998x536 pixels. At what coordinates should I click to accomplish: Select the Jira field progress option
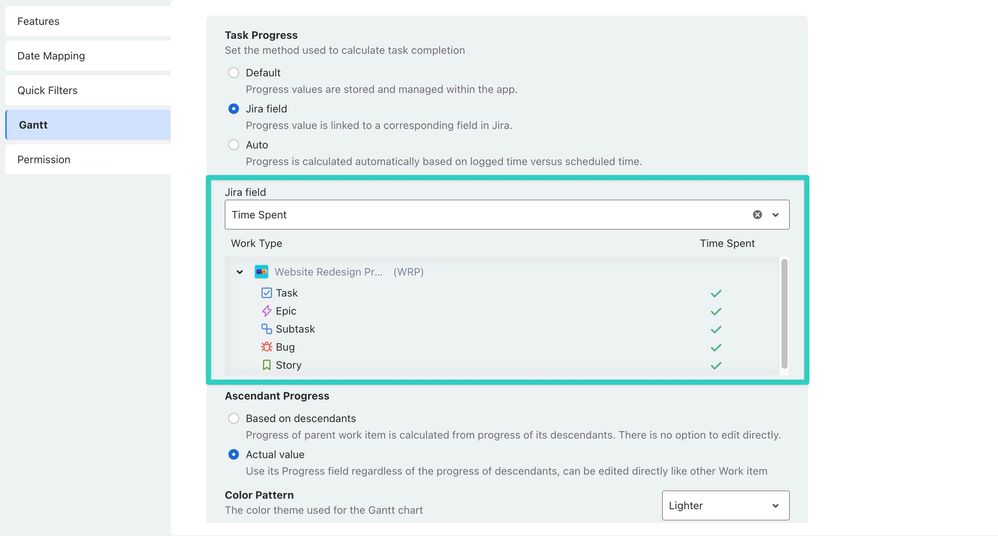point(234,109)
